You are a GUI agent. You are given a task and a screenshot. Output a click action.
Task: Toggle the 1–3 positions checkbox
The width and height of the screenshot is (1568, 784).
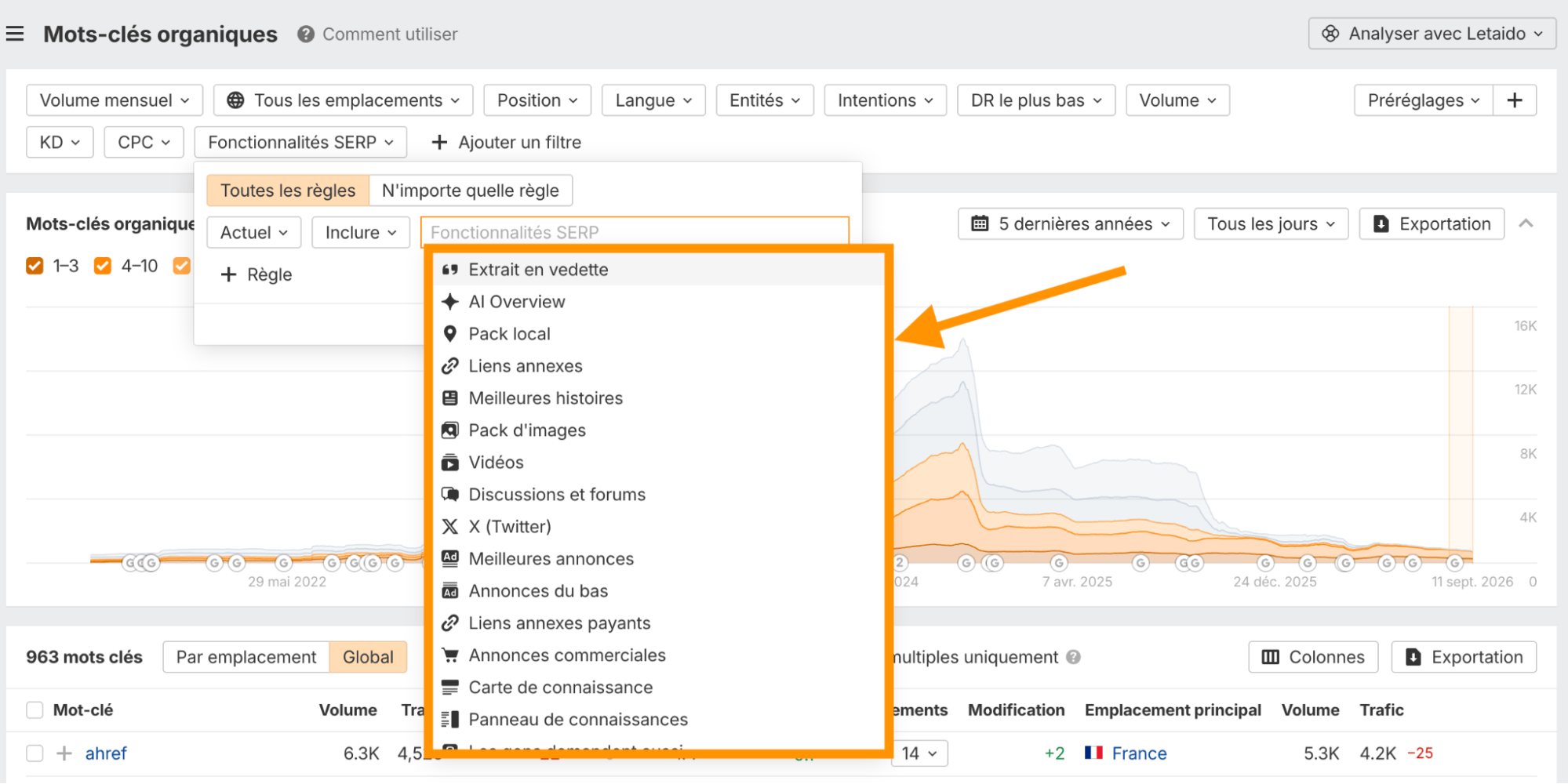(35, 266)
